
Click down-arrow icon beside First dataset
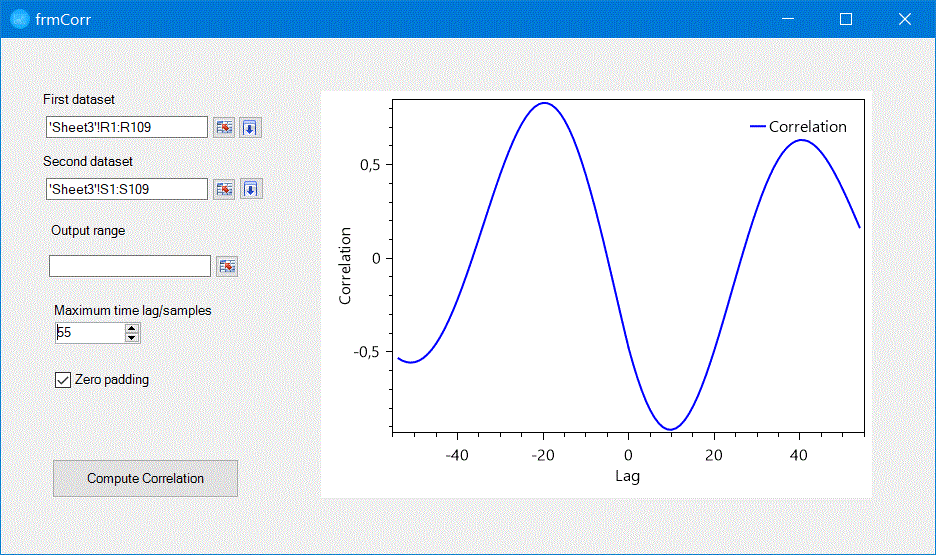click(x=250, y=127)
